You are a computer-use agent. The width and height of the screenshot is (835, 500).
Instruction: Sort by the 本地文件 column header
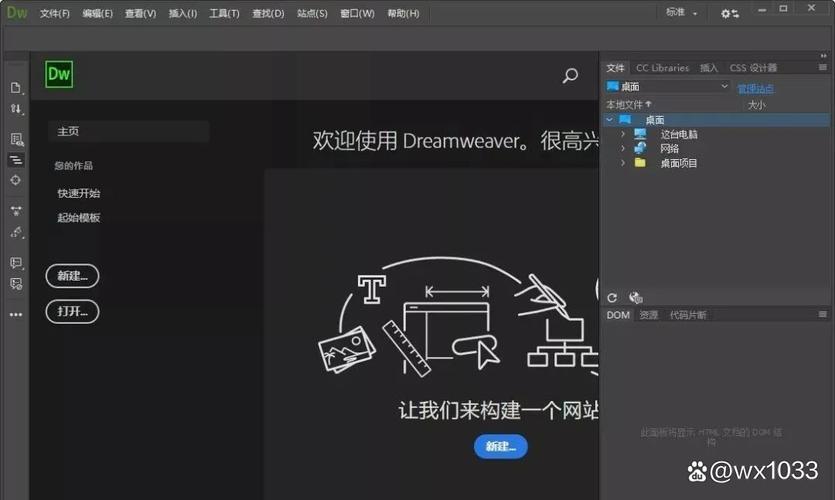[628, 104]
